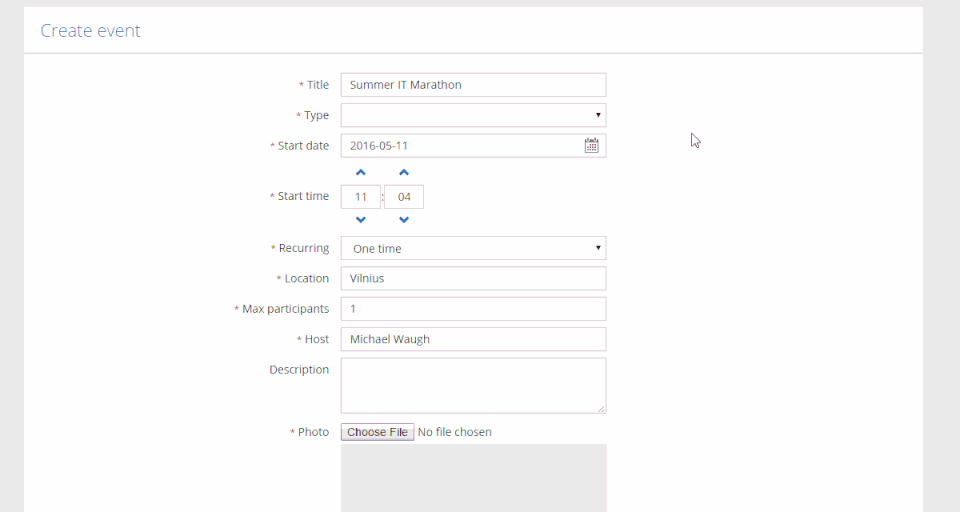Viewport: 960px width, 512px height.
Task: Click into the Description text area
Action: (473, 385)
